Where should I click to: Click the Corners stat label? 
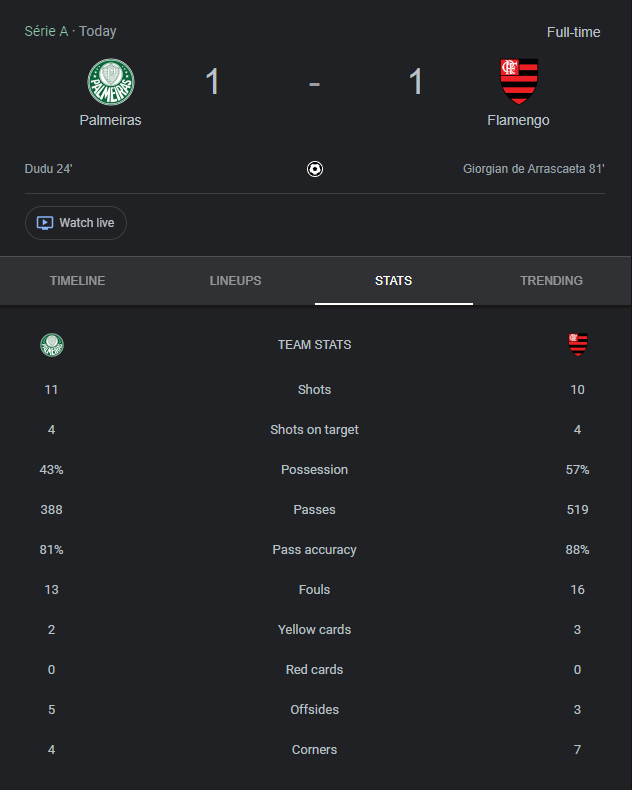[x=314, y=750]
